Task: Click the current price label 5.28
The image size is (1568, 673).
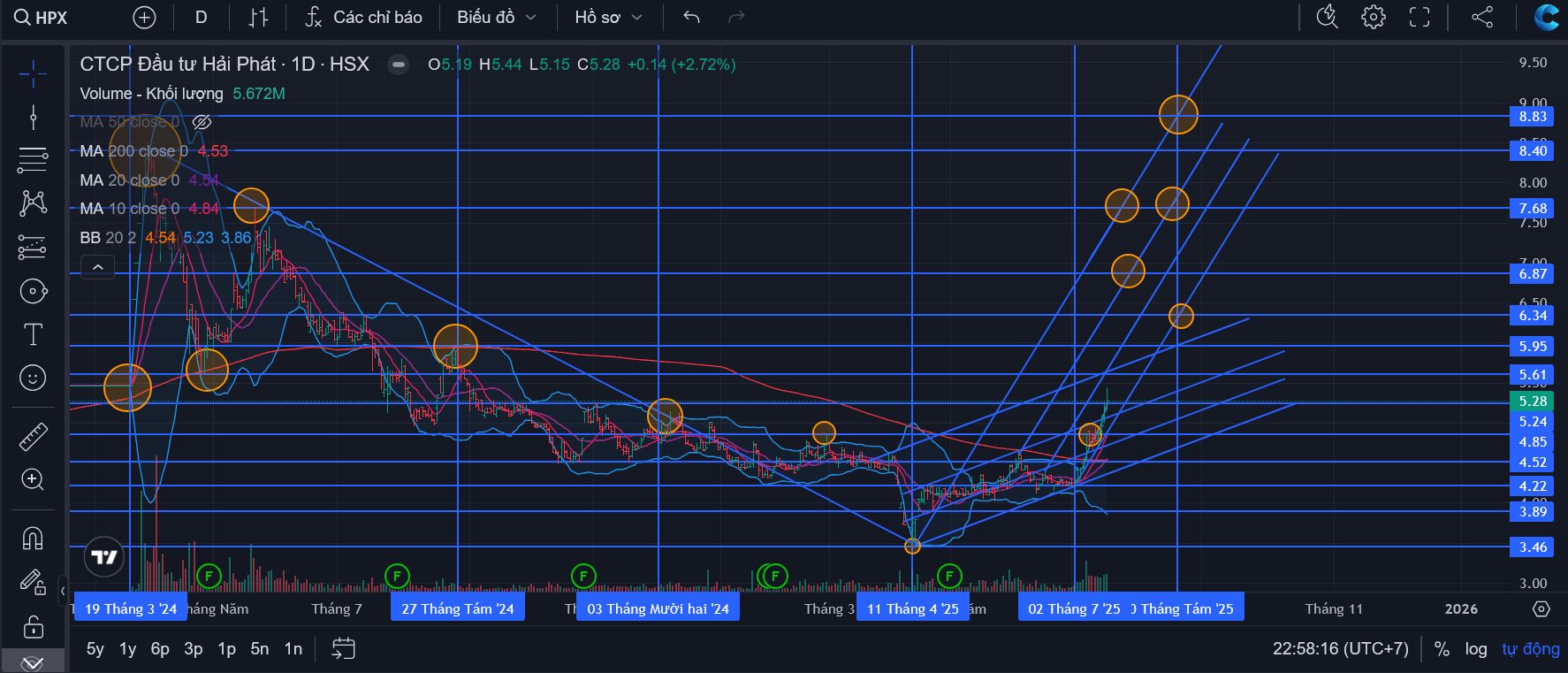Action: pos(1533,402)
